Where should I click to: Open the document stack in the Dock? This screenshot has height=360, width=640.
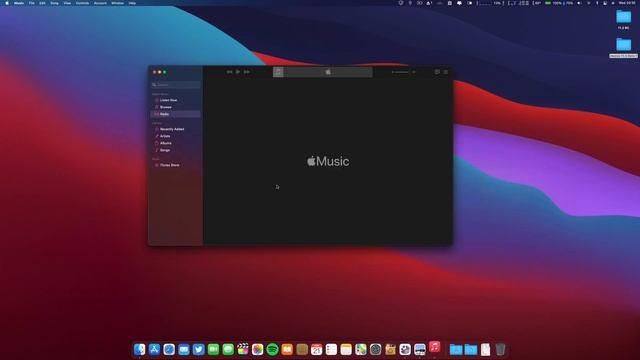485,349
